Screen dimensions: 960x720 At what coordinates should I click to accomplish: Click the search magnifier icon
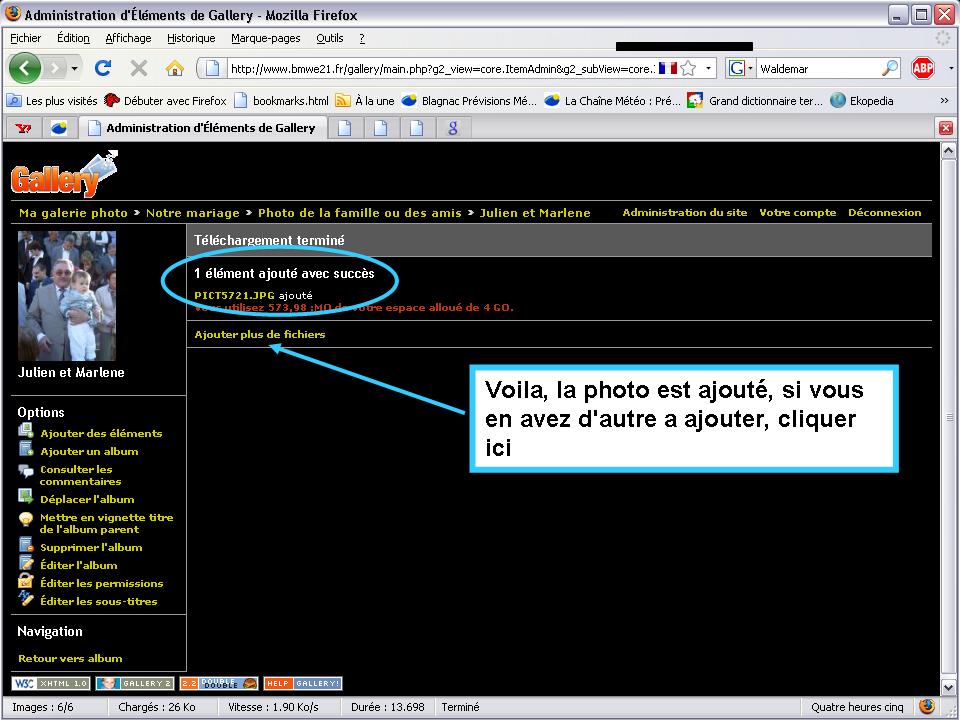pyautogui.click(x=889, y=68)
